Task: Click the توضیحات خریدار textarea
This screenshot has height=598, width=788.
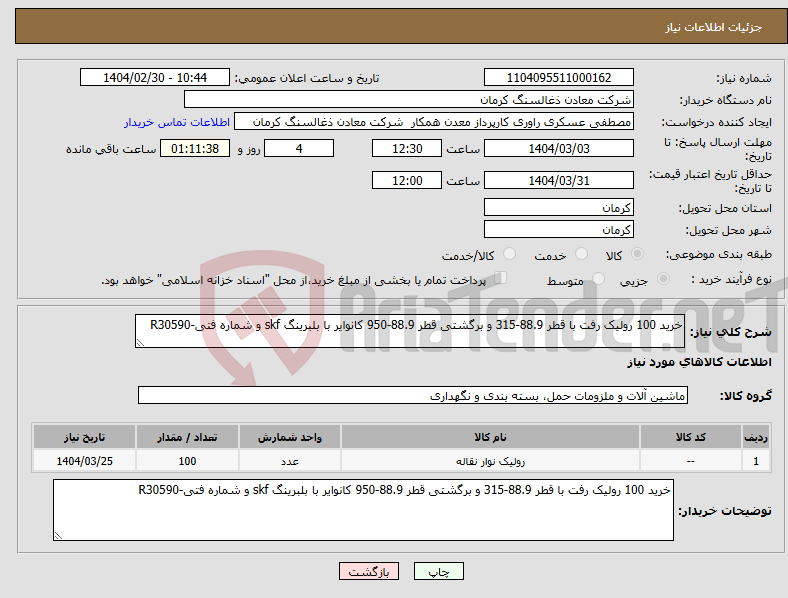Action: pyautogui.click(x=363, y=510)
